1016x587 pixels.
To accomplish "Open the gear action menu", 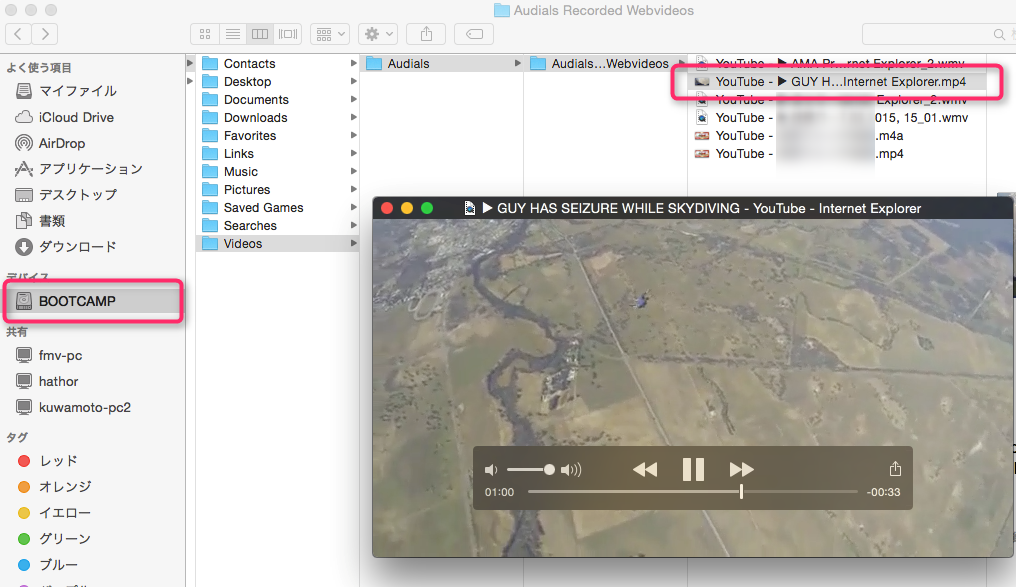I will (378, 34).
